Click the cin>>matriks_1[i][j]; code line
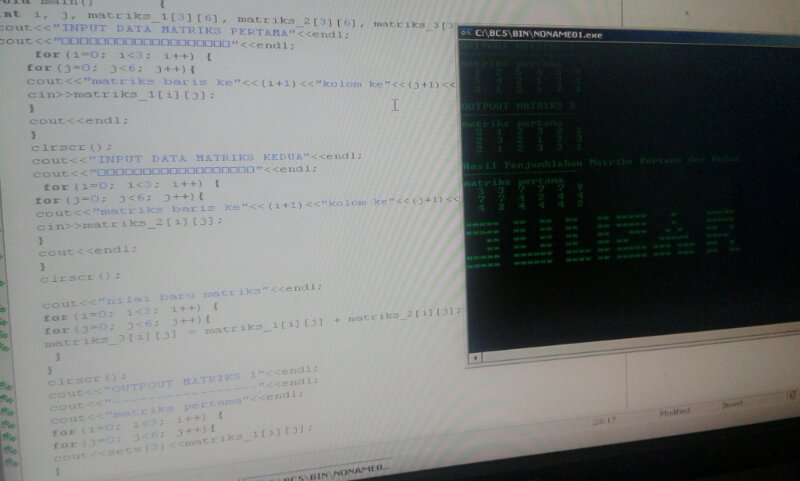The width and height of the screenshot is (800, 481). point(122,95)
